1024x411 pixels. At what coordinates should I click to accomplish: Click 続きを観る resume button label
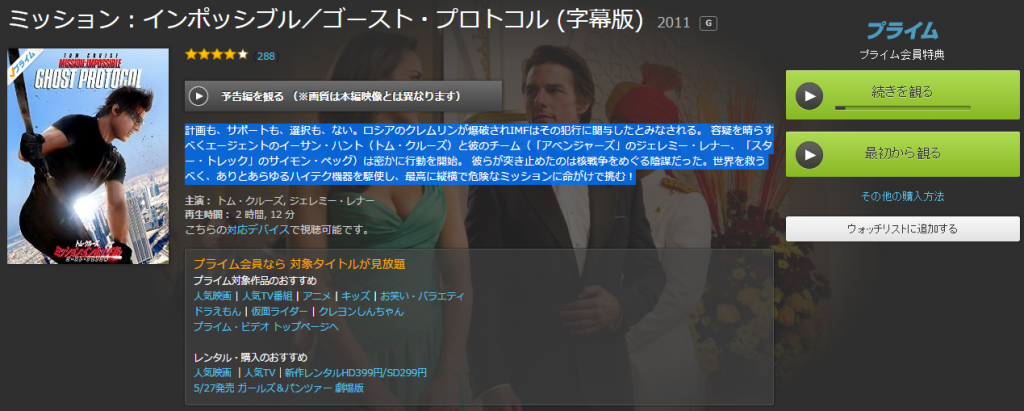pyautogui.click(x=902, y=91)
